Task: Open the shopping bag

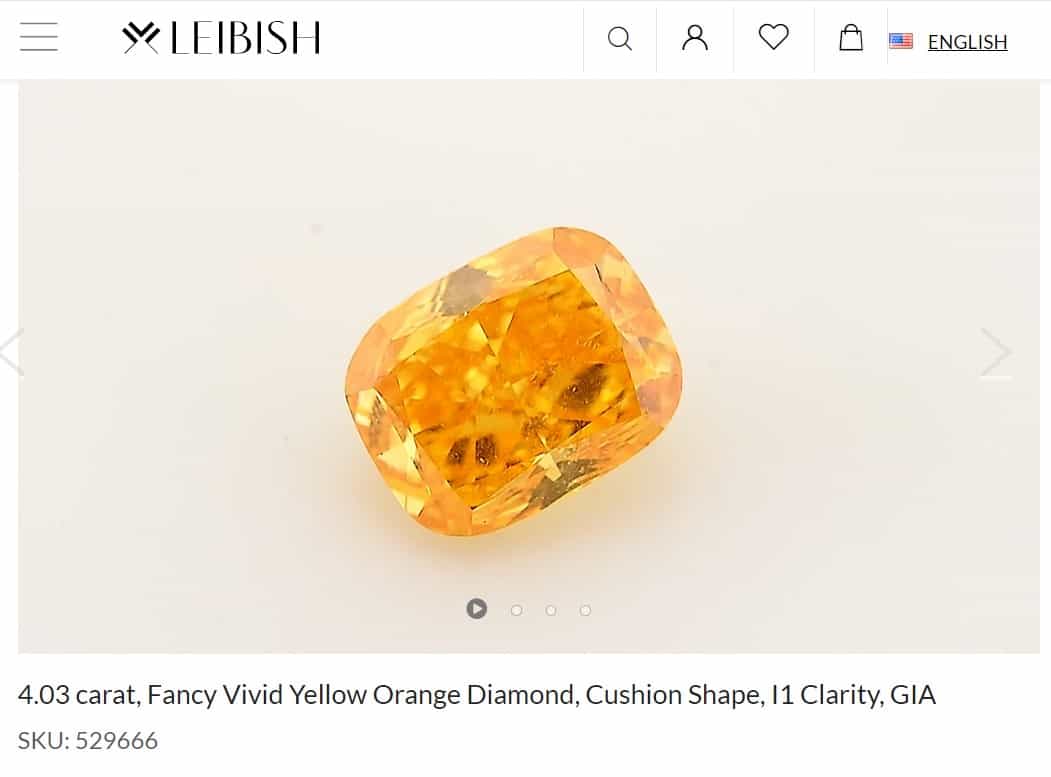Action: (850, 40)
